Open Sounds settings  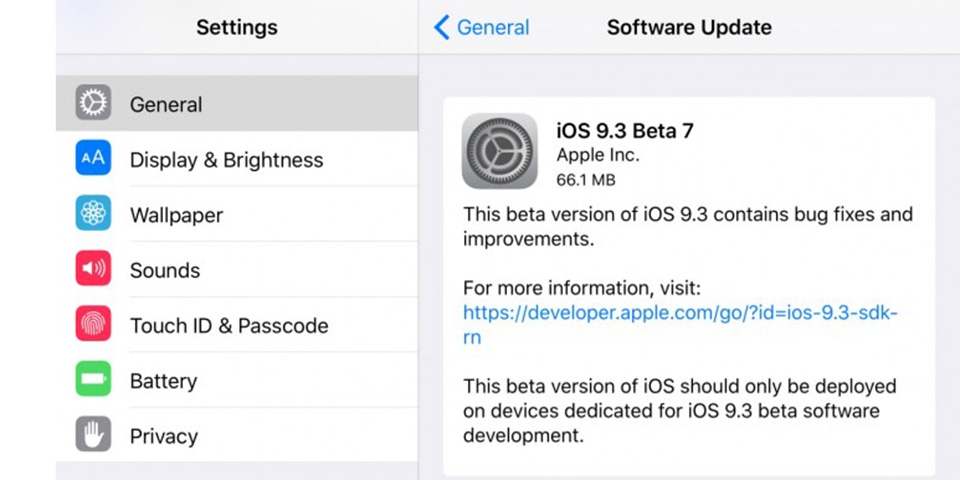click(237, 269)
